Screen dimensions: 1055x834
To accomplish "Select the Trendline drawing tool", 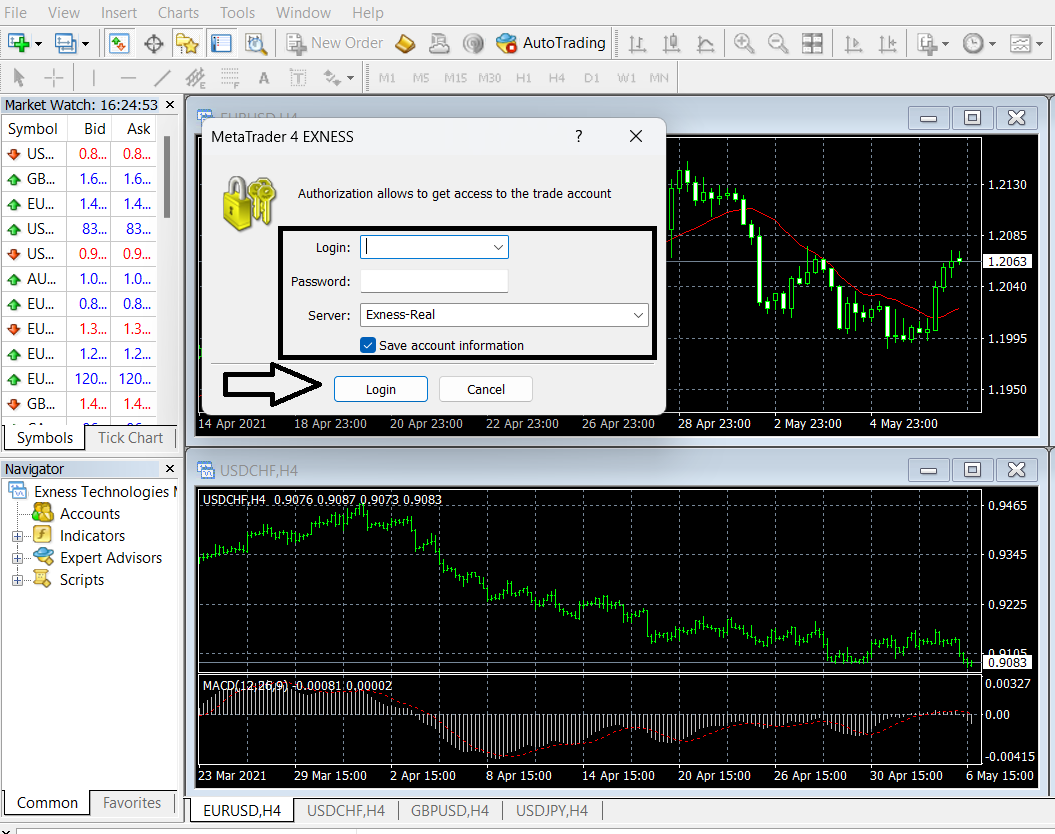I will tap(161, 77).
